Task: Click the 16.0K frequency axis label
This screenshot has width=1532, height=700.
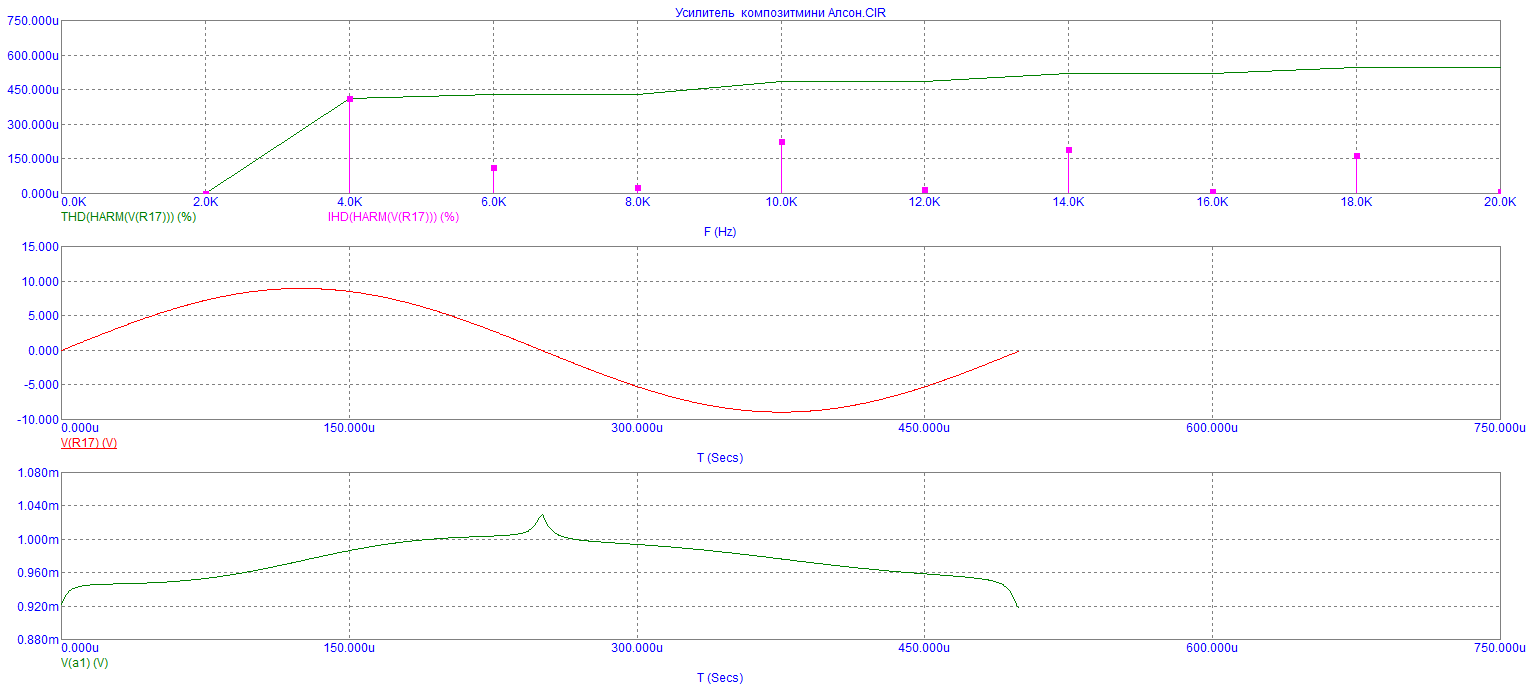Action: pos(1213,201)
